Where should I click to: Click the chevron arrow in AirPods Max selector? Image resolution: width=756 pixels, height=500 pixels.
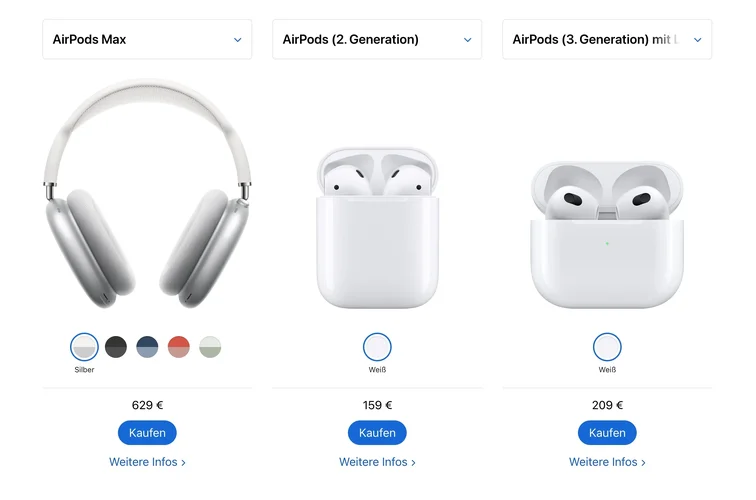(237, 40)
